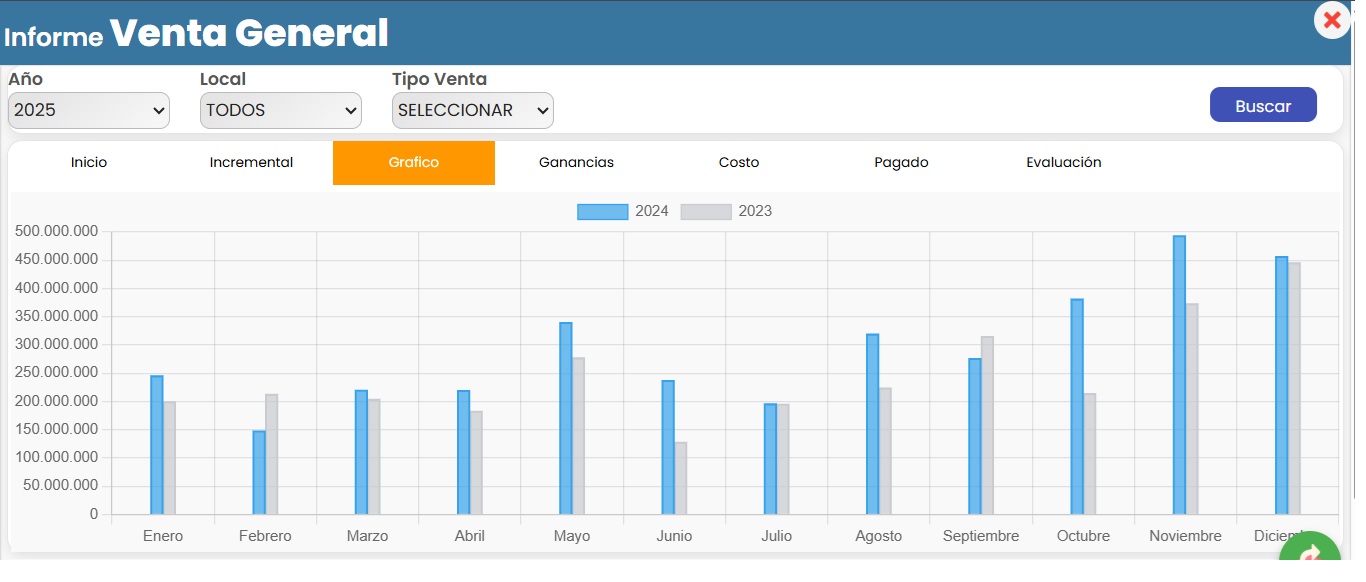Click the Junio axis label
1366x582 pixels.
(x=674, y=536)
